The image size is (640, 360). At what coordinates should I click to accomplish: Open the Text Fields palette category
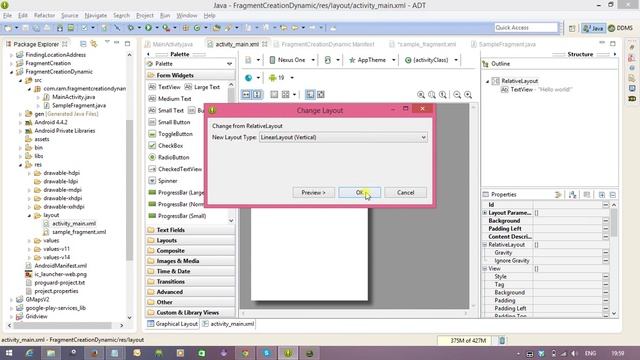pos(190,230)
